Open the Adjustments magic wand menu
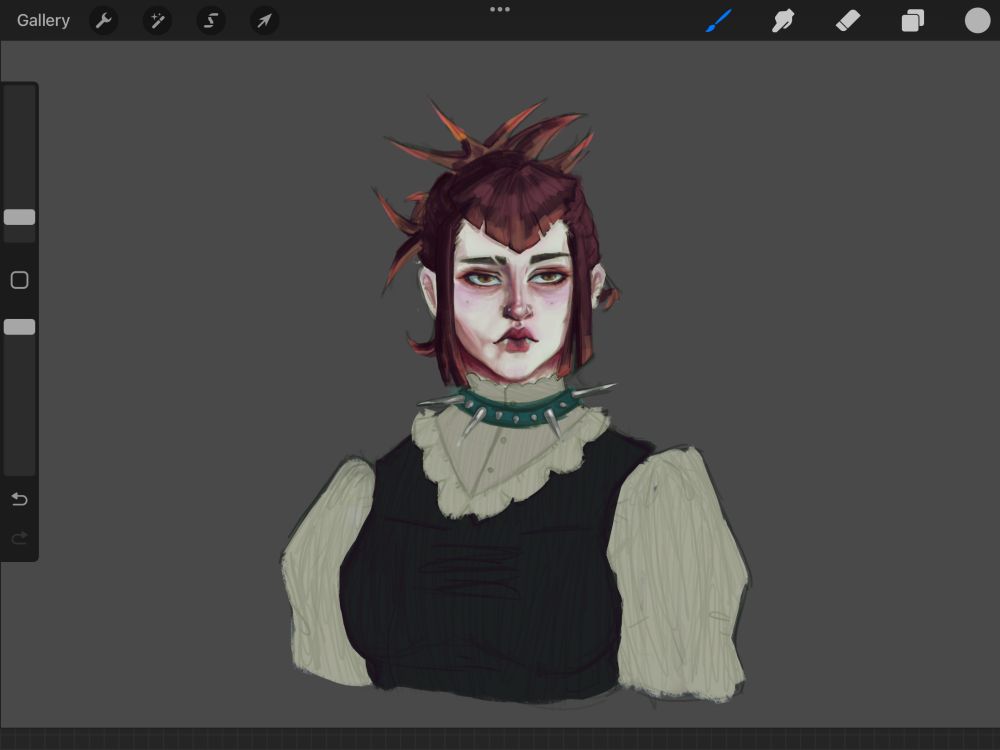This screenshot has height=750, width=1000. coord(157,21)
